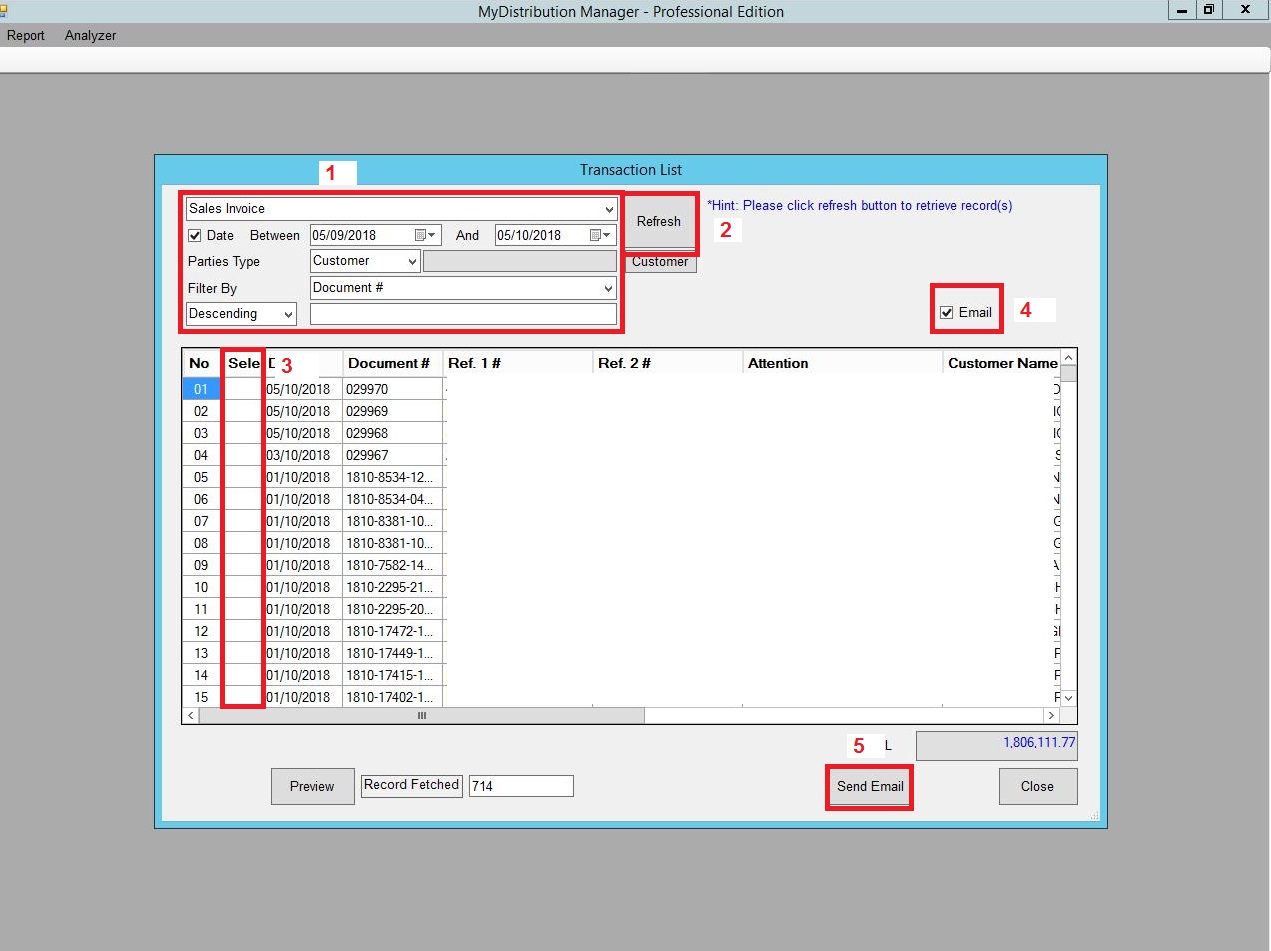Open the Parties Type Customer dropdown

(x=412, y=261)
